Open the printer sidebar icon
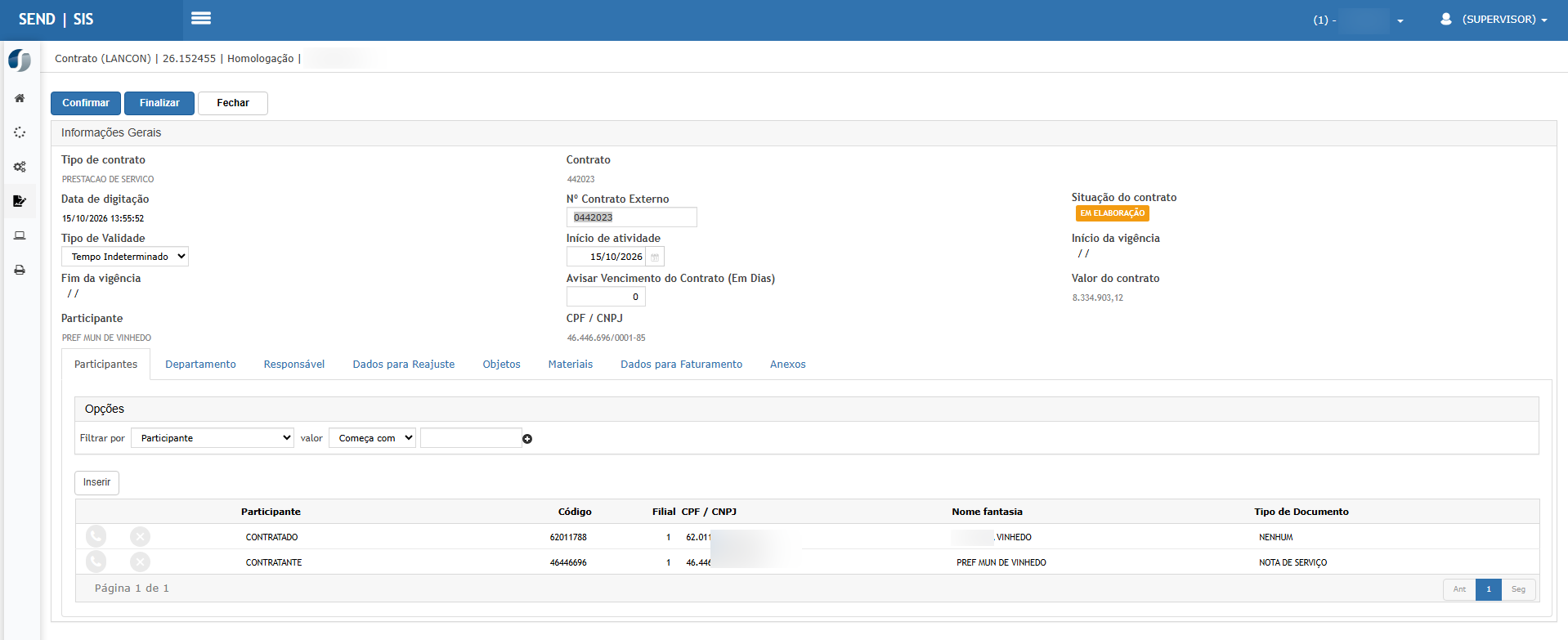The height and width of the screenshot is (640, 1568). pos(20,270)
